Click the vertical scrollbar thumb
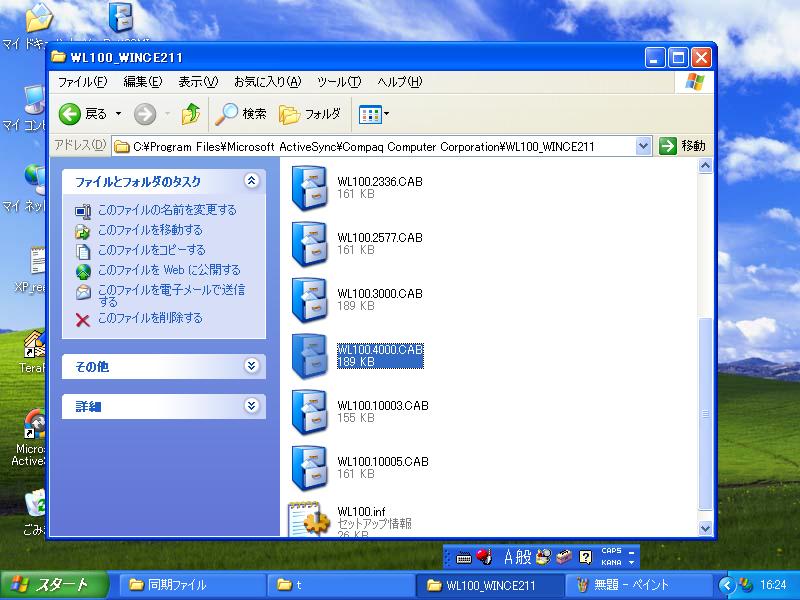Screen dimensions: 800x600 point(705,414)
